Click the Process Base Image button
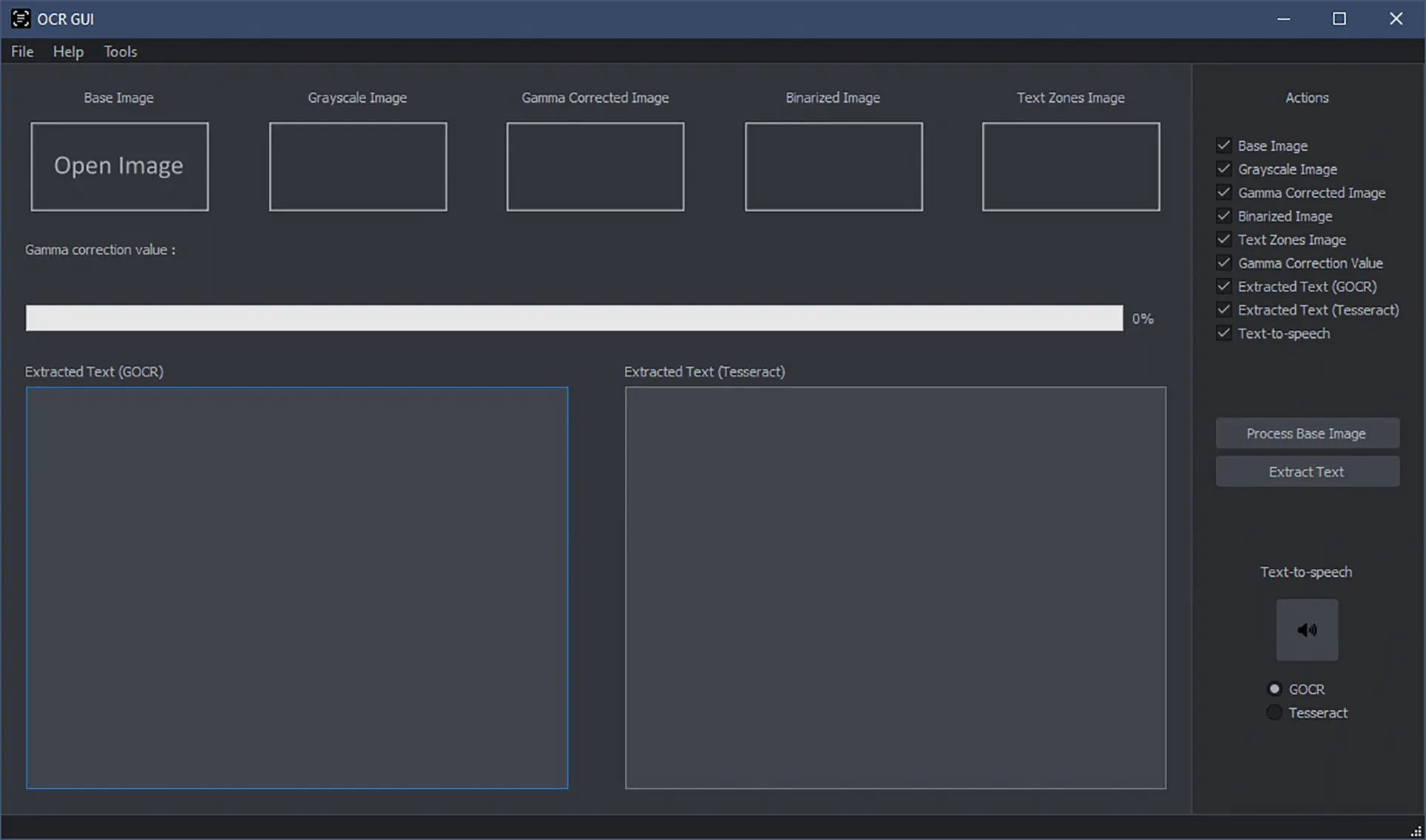The image size is (1426, 840). [1307, 433]
